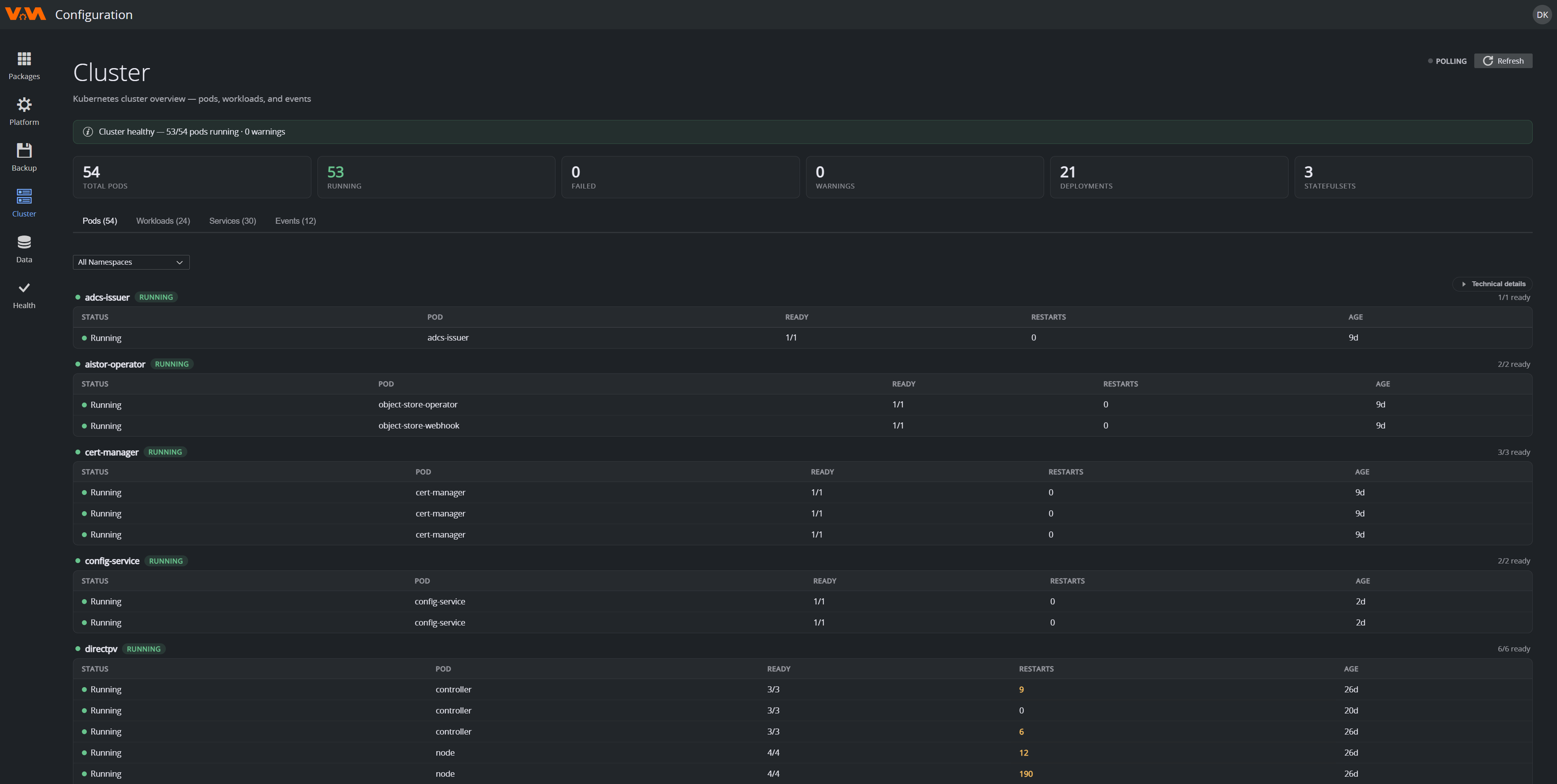Click the VM logo in header
This screenshot has height=784, width=1557.
(26, 15)
